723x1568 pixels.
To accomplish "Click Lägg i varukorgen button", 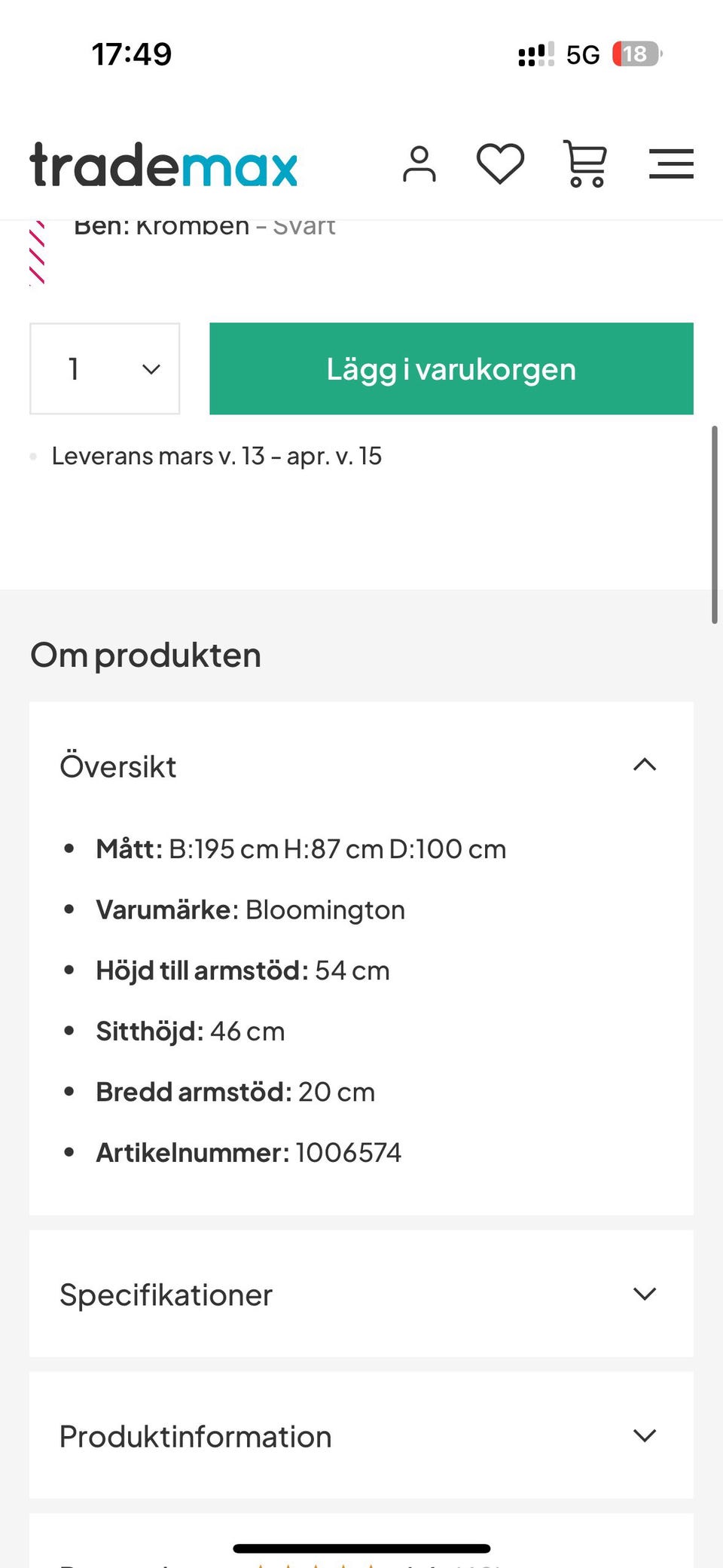I will (x=451, y=368).
